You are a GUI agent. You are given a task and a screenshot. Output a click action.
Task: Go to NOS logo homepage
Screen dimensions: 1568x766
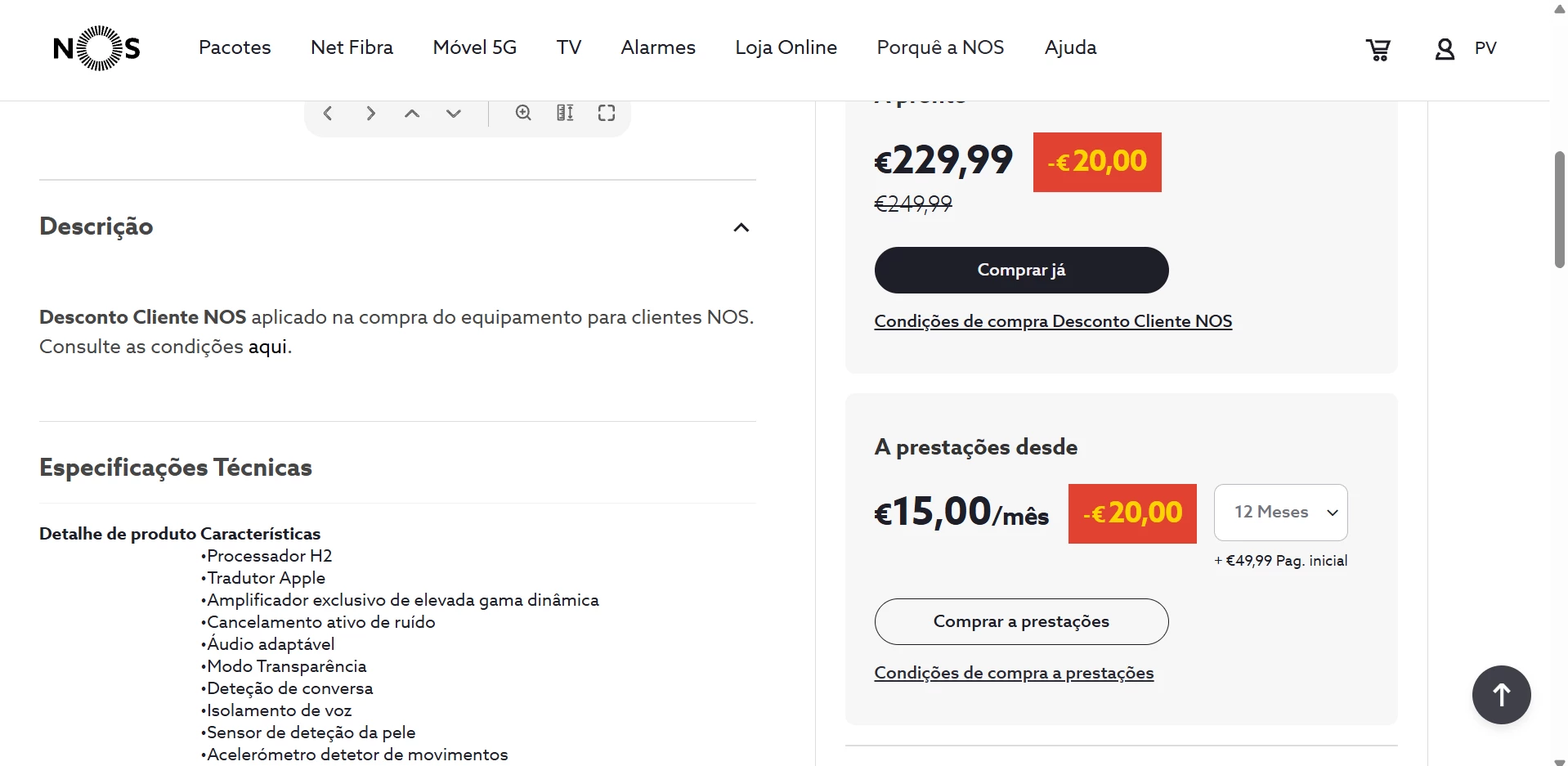click(x=97, y=48)
